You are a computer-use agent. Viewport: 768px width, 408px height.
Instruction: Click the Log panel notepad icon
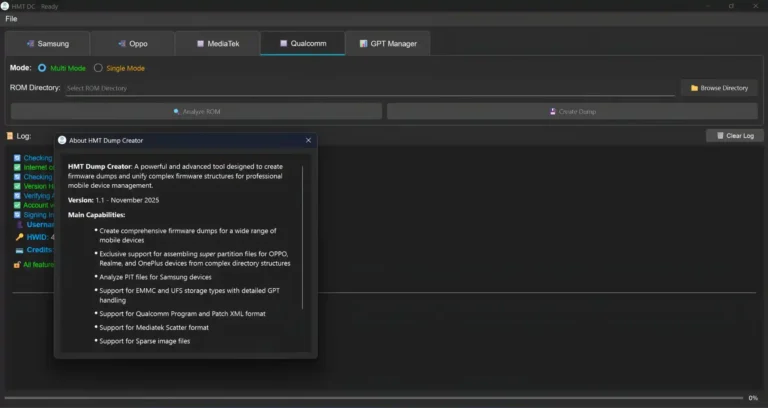(10, 135)
